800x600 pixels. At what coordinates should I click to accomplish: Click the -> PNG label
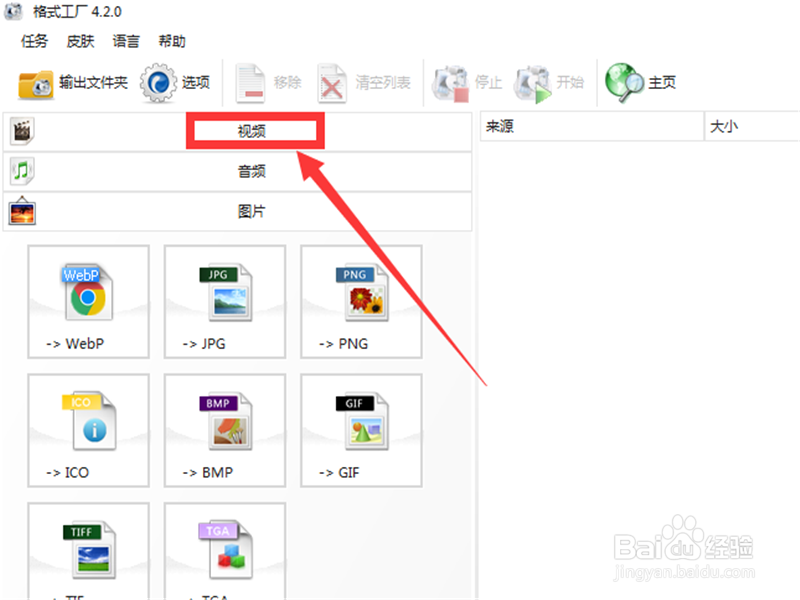pos(343,344)
